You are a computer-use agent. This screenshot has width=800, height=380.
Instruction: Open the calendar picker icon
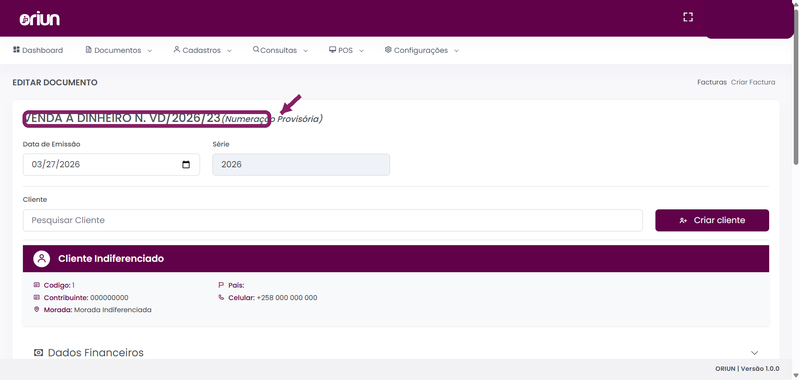186,165
